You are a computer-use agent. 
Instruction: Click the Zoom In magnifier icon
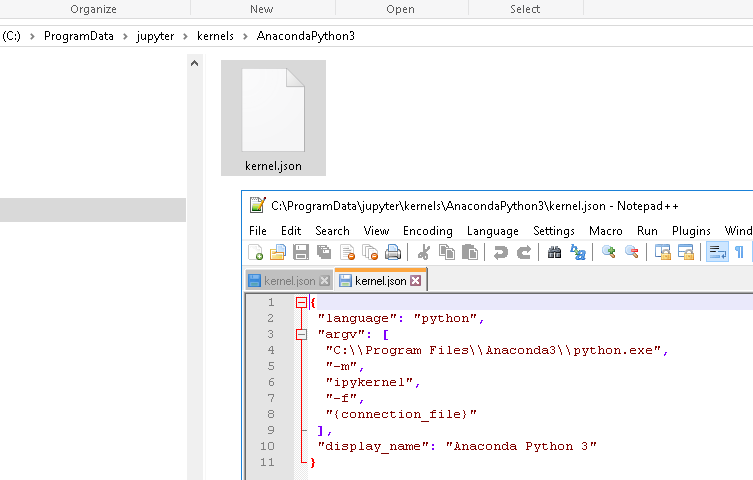pos(608,253)
